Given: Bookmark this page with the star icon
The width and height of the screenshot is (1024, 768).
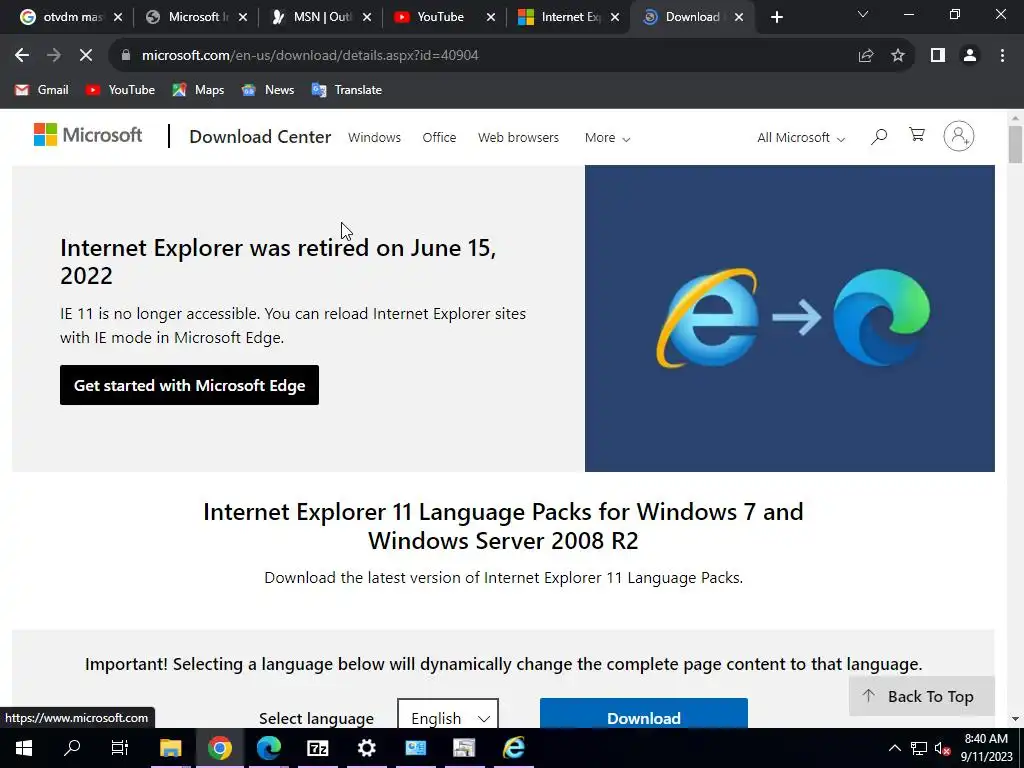Looking at the screenshot, I should (898, 56).
